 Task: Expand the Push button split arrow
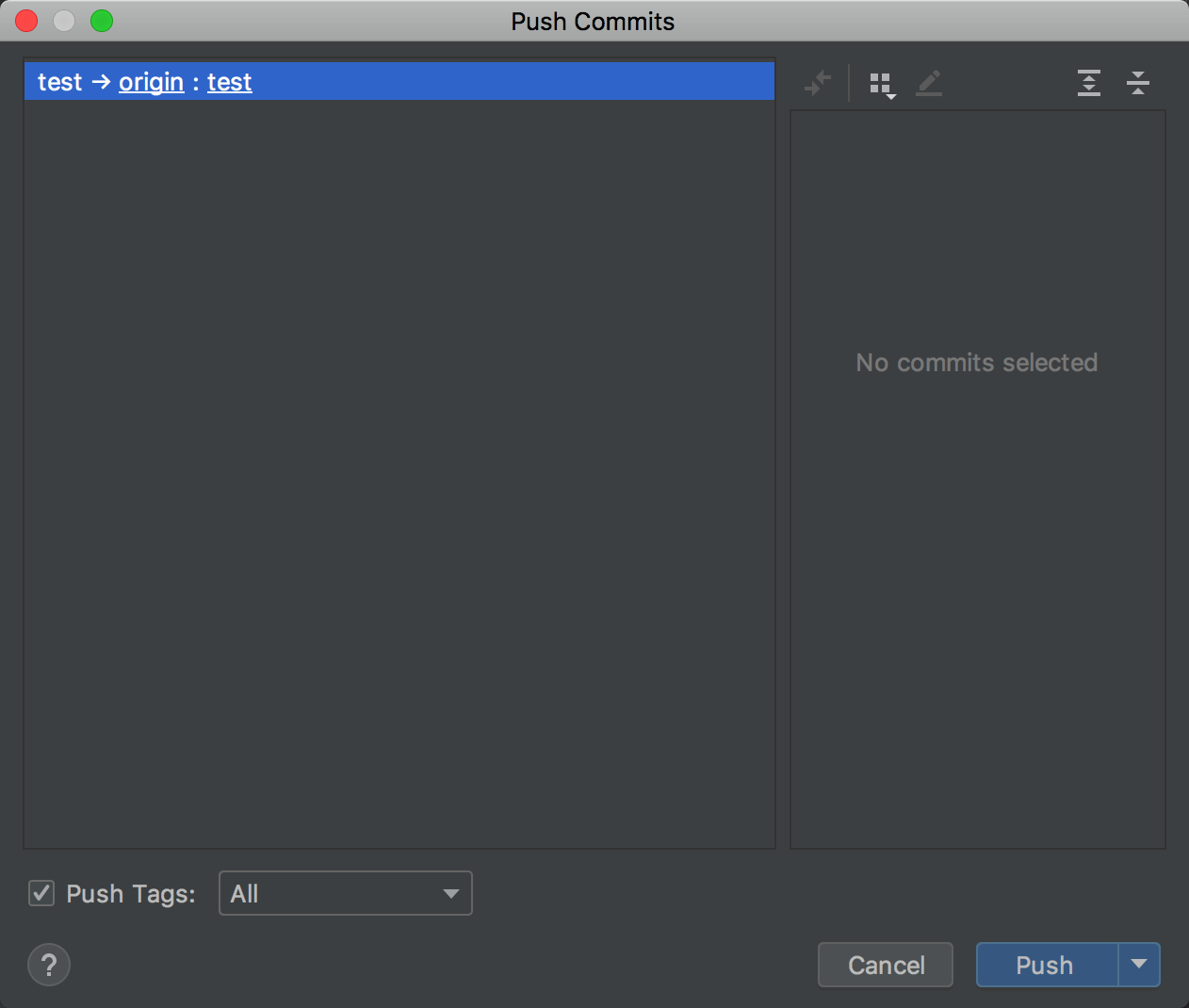[x=1139, y=965]
